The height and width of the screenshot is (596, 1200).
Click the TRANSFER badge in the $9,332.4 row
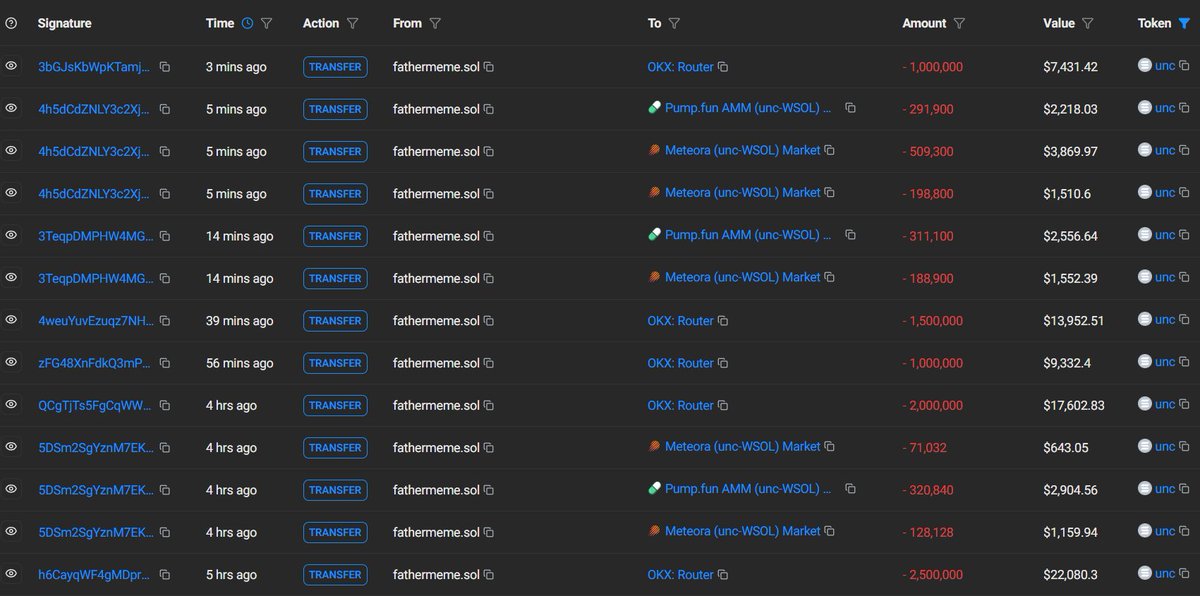click(x=335, y=363)
